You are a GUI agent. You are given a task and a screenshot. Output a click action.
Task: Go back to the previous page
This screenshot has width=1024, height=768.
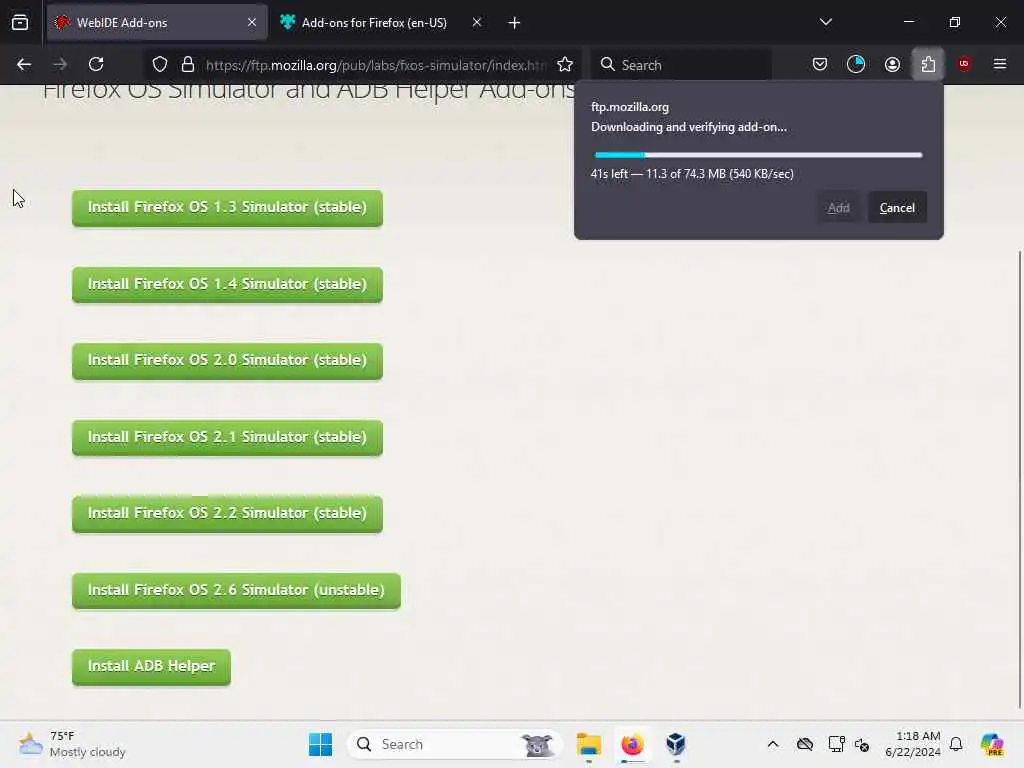(24, 64)
